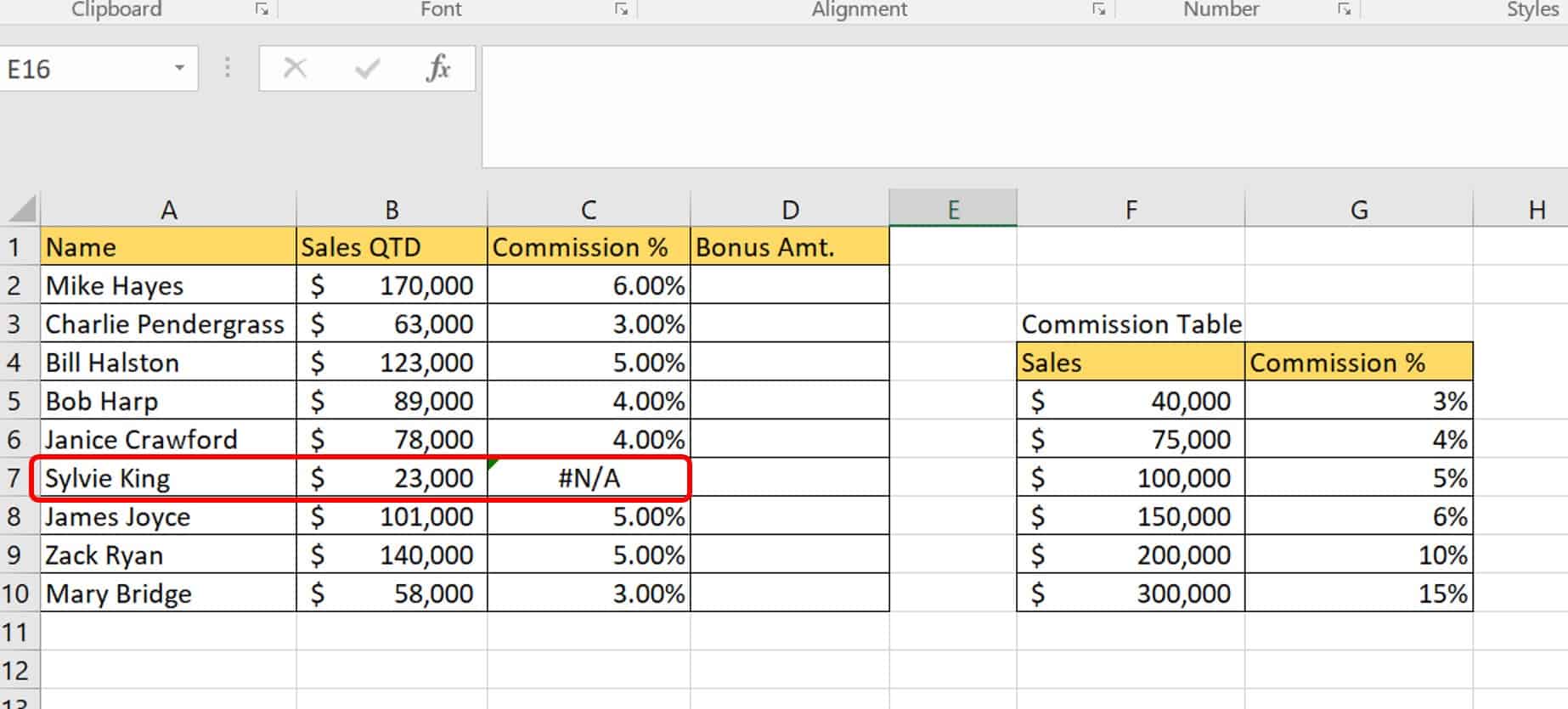
Task: Select row 7 header
Action: (x=15, y=478)
